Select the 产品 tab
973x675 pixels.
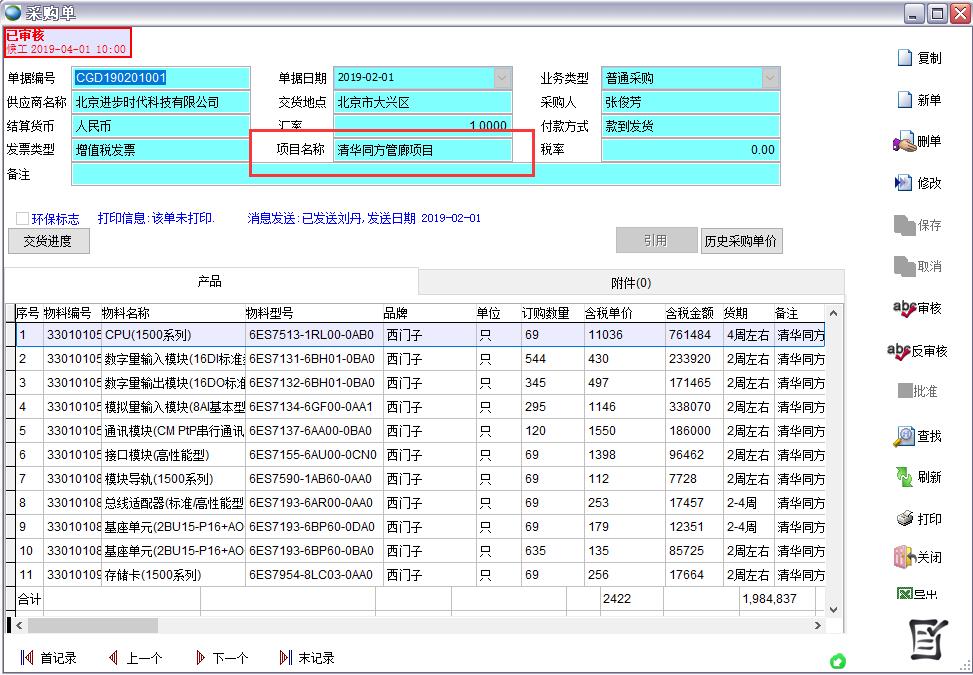(209, 281)
